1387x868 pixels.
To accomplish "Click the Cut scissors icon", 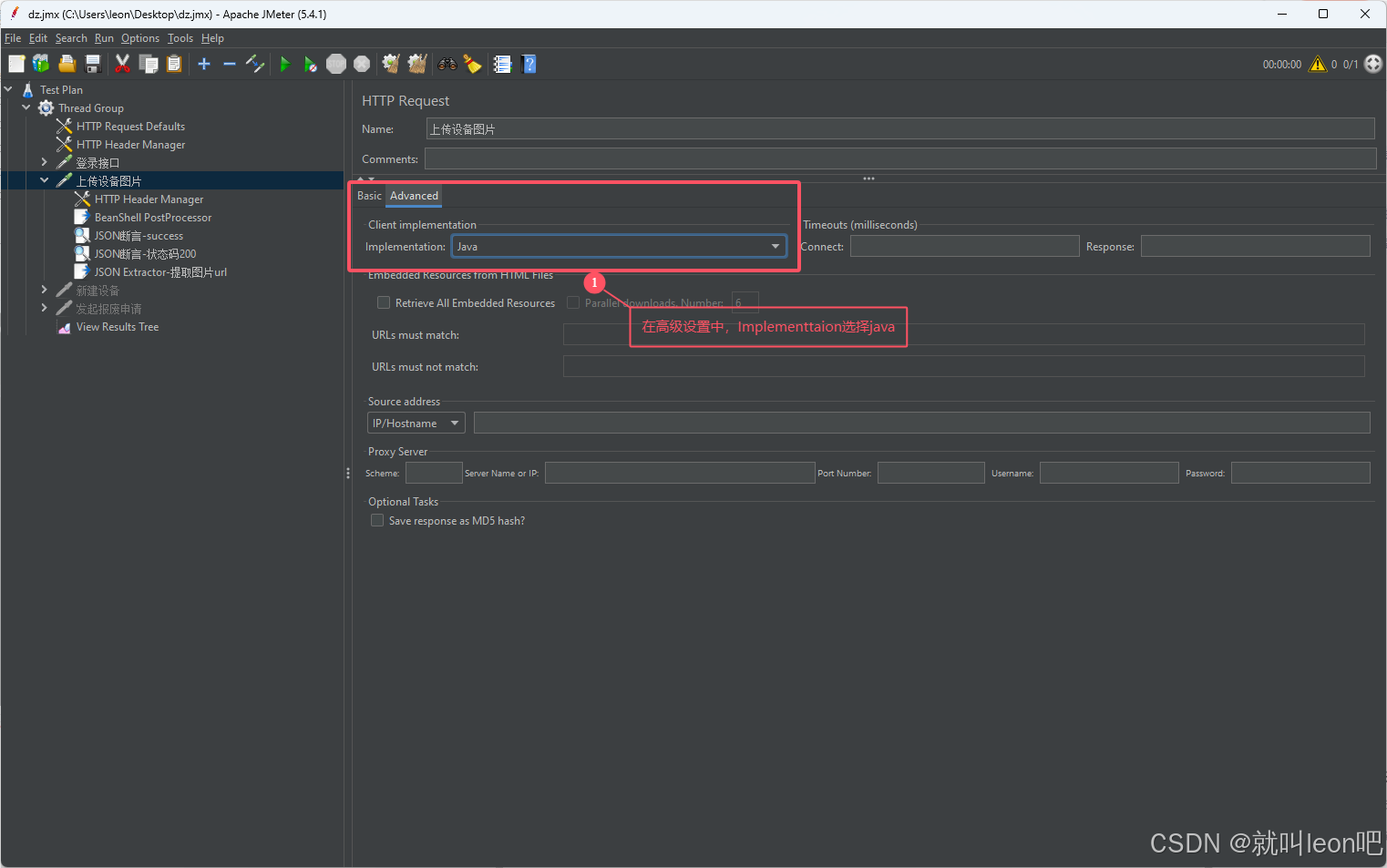I will point(122,64).
